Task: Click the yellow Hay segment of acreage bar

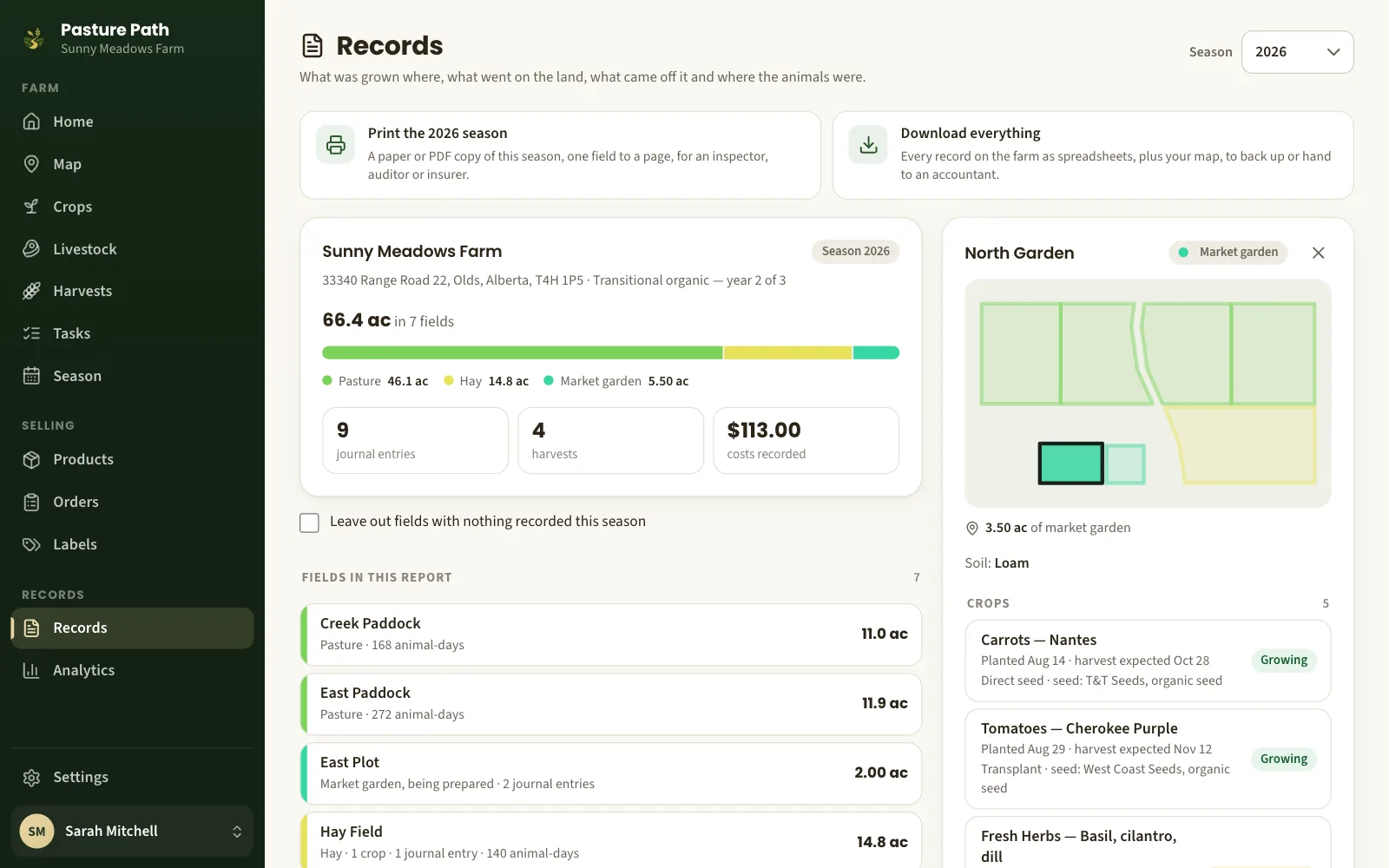Action: tap(787, 352)
